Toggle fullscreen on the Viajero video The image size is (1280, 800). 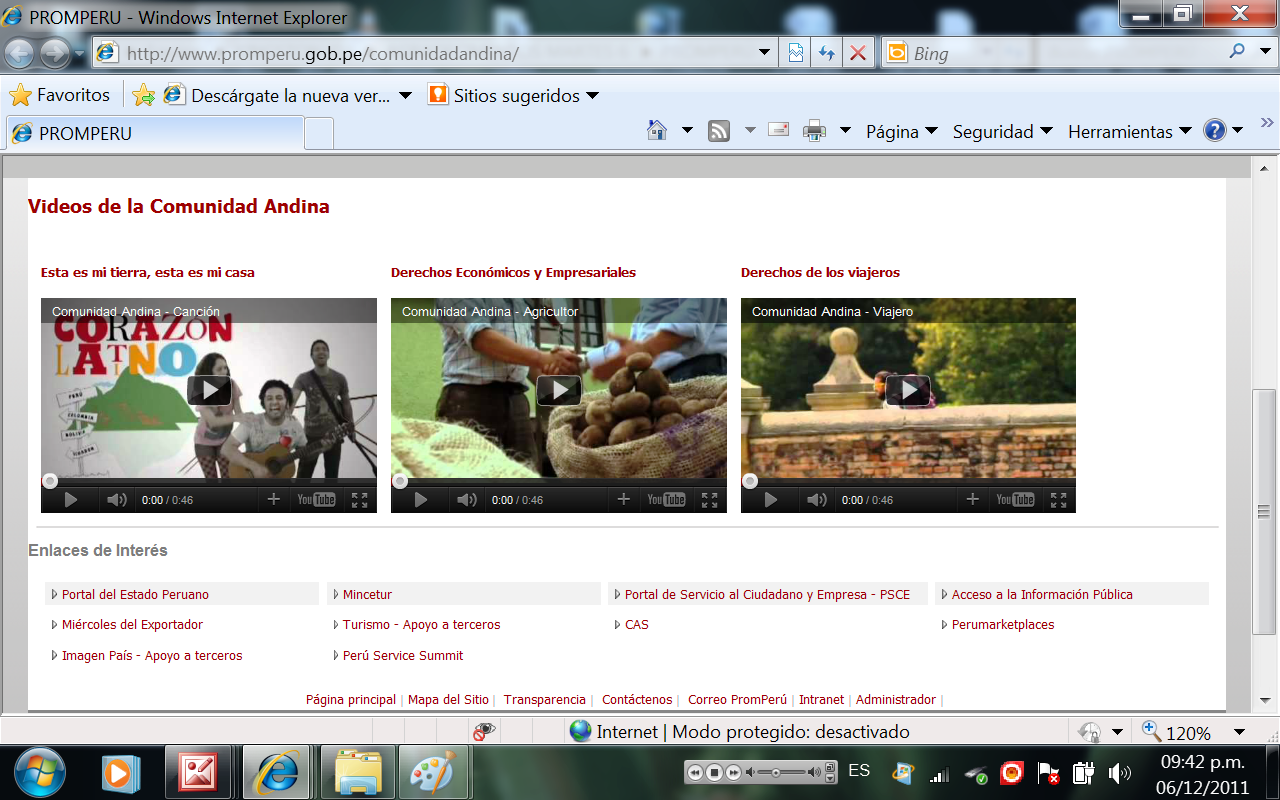(x=1059, y=500)
